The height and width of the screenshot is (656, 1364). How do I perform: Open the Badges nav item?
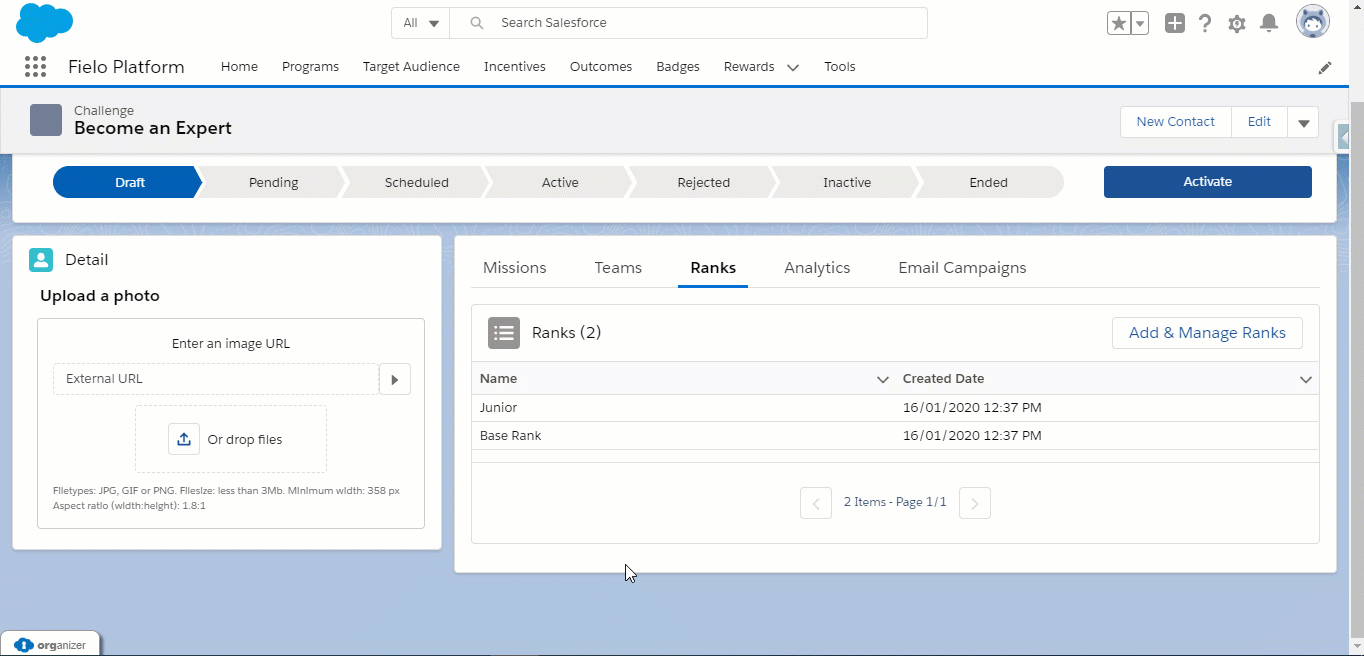678,67
